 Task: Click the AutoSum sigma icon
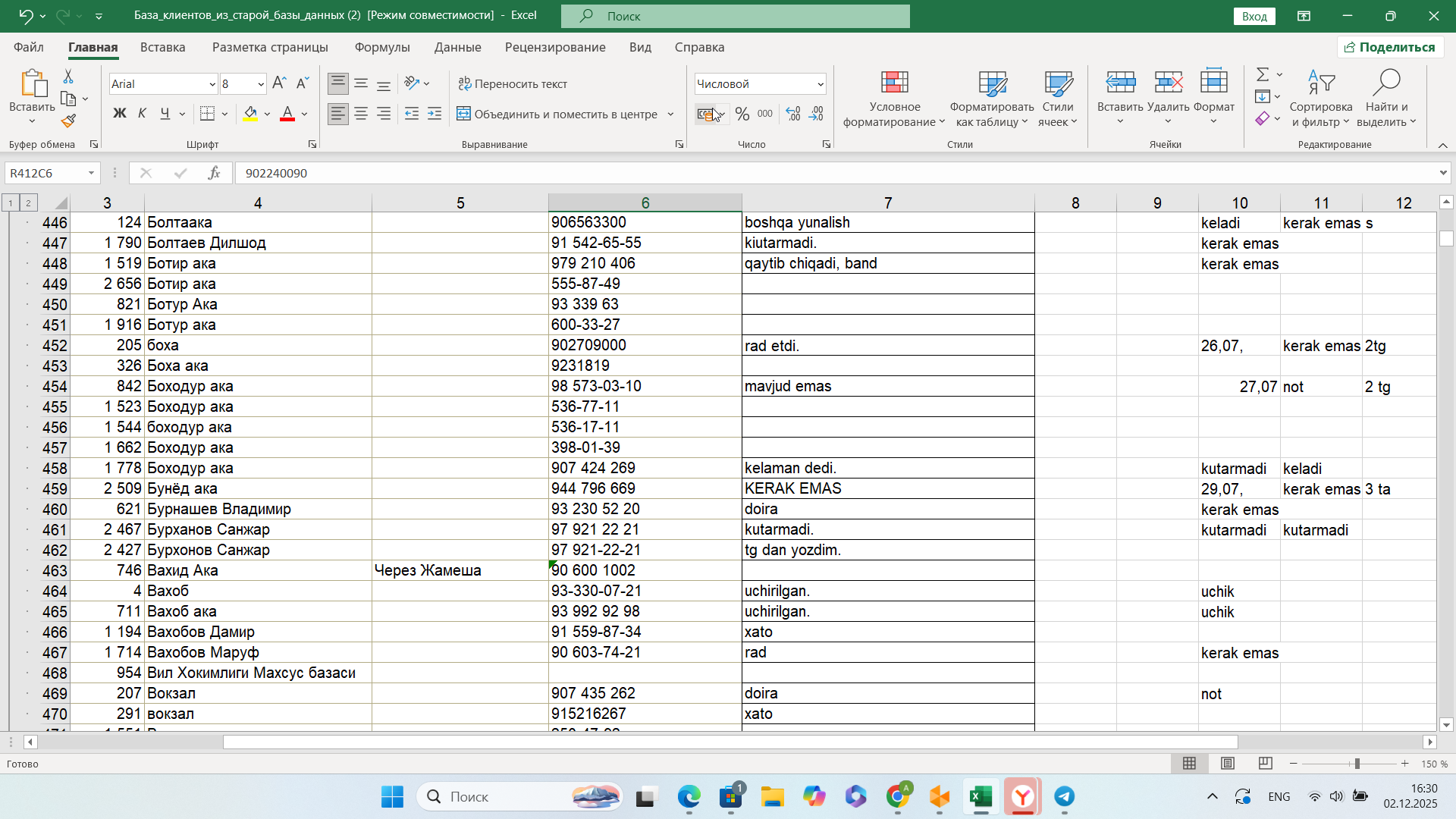point(1262,74)
